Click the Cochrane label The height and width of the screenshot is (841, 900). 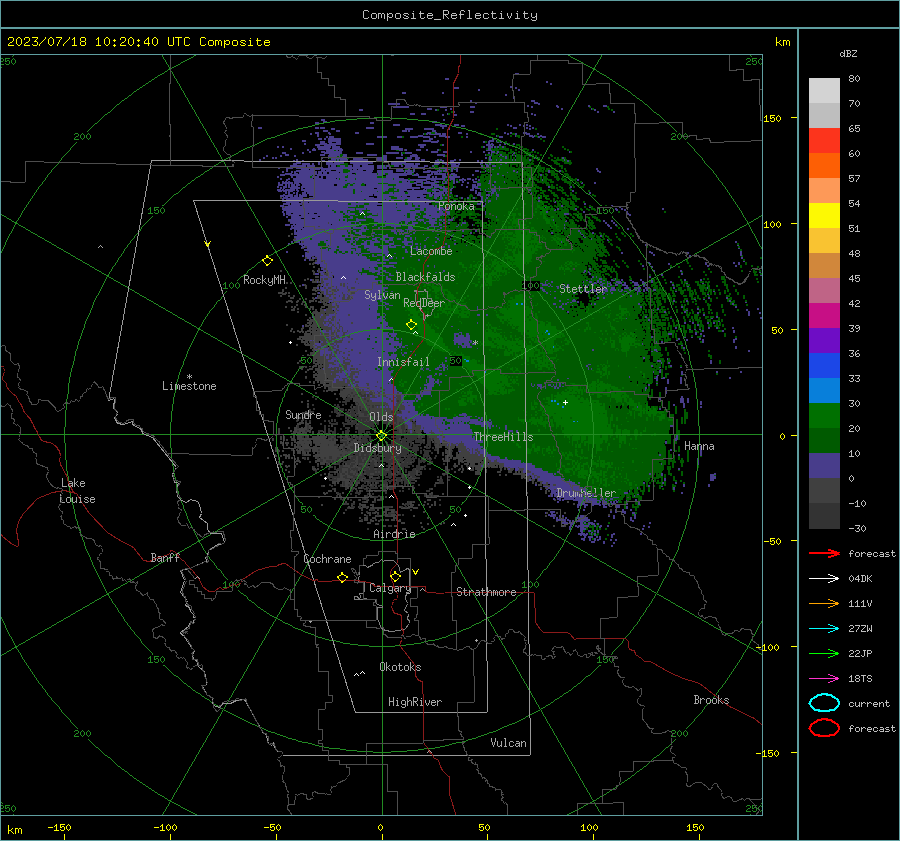click(x=327, y=559)
